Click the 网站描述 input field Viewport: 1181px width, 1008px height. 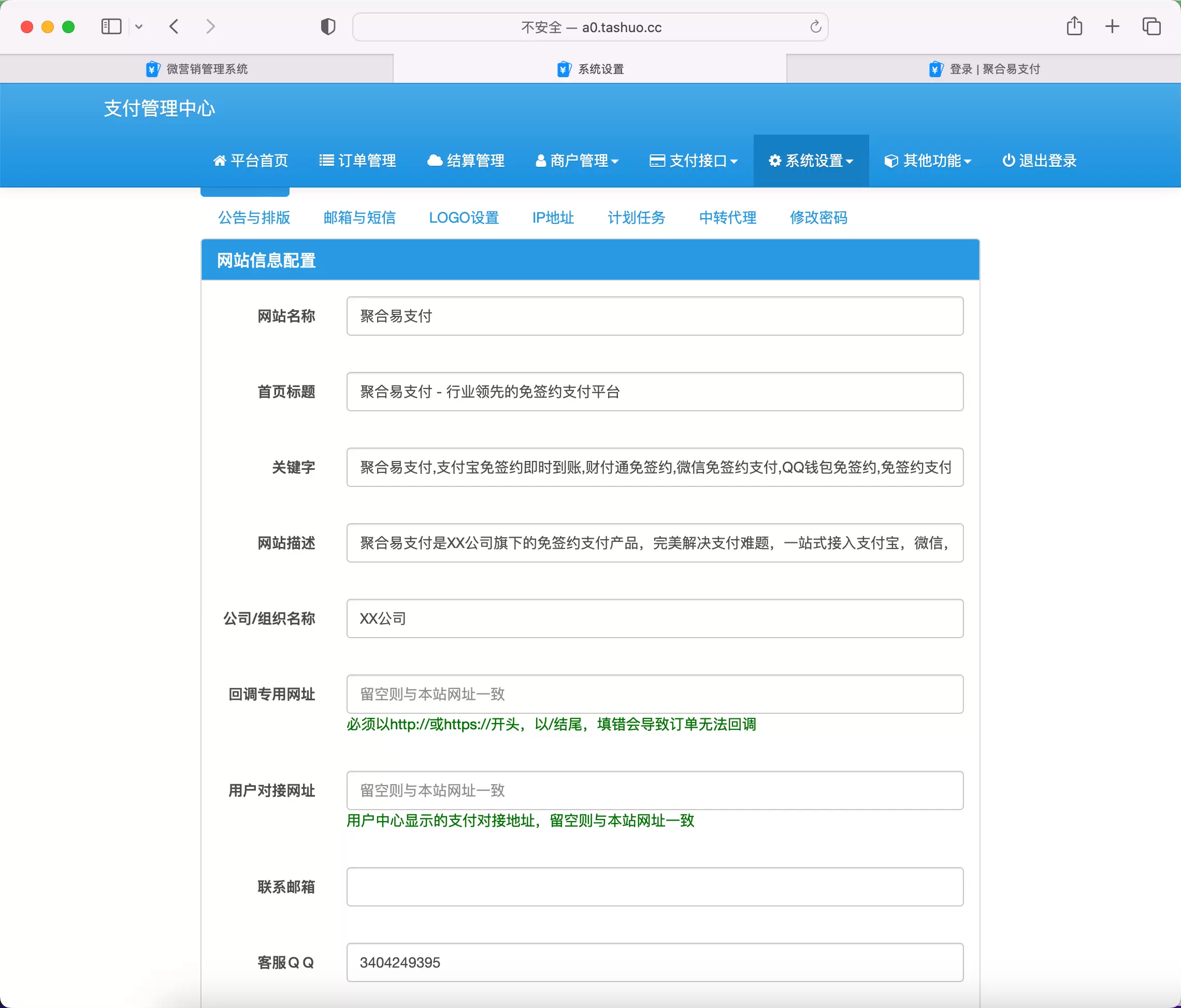655,543
